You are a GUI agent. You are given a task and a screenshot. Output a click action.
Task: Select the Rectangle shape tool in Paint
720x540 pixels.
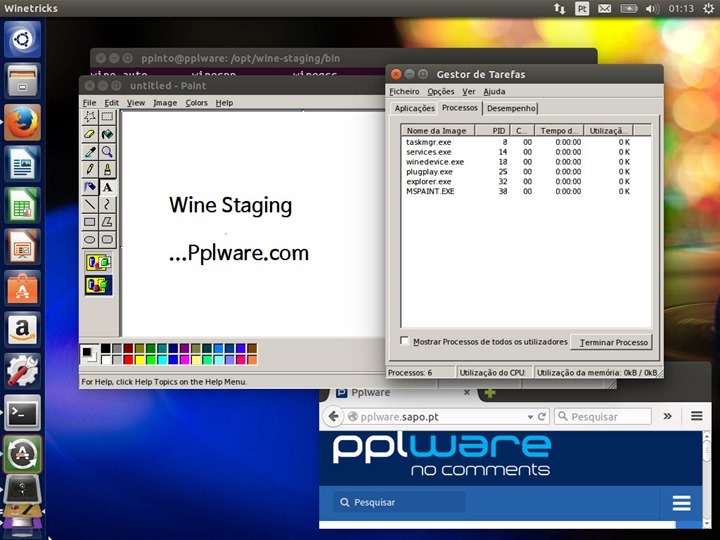[90, 222]
